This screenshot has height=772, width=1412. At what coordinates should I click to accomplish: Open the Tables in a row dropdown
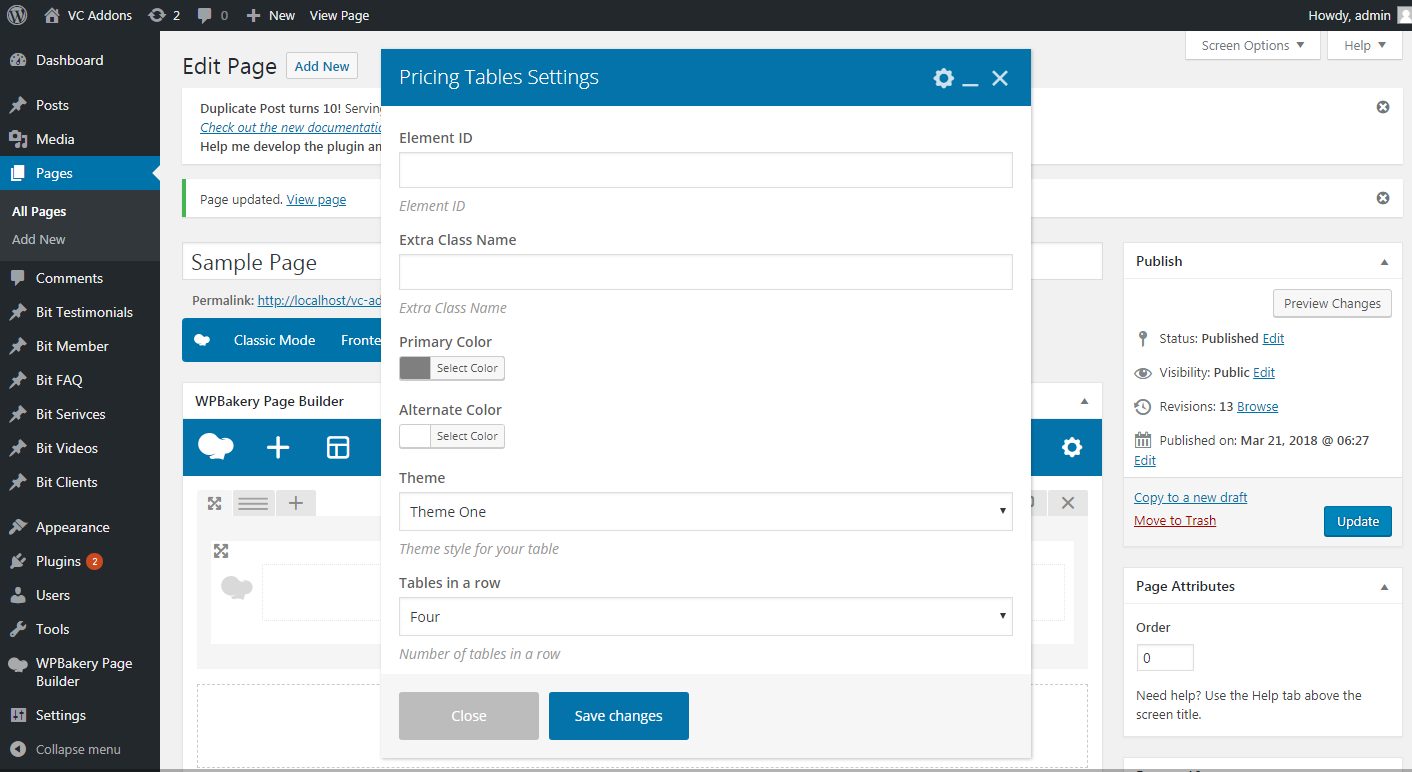pos(705,616)
